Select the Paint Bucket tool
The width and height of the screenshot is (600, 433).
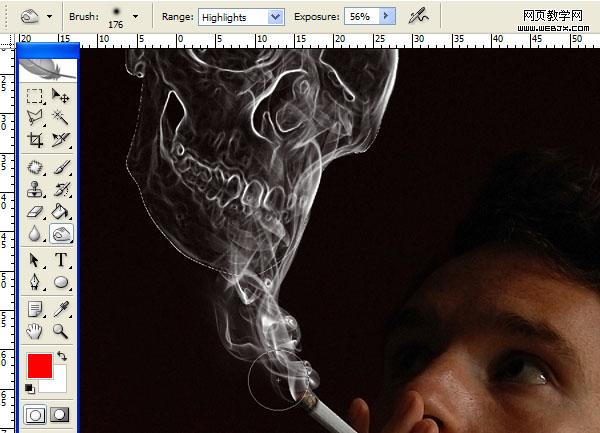(60, 212)
